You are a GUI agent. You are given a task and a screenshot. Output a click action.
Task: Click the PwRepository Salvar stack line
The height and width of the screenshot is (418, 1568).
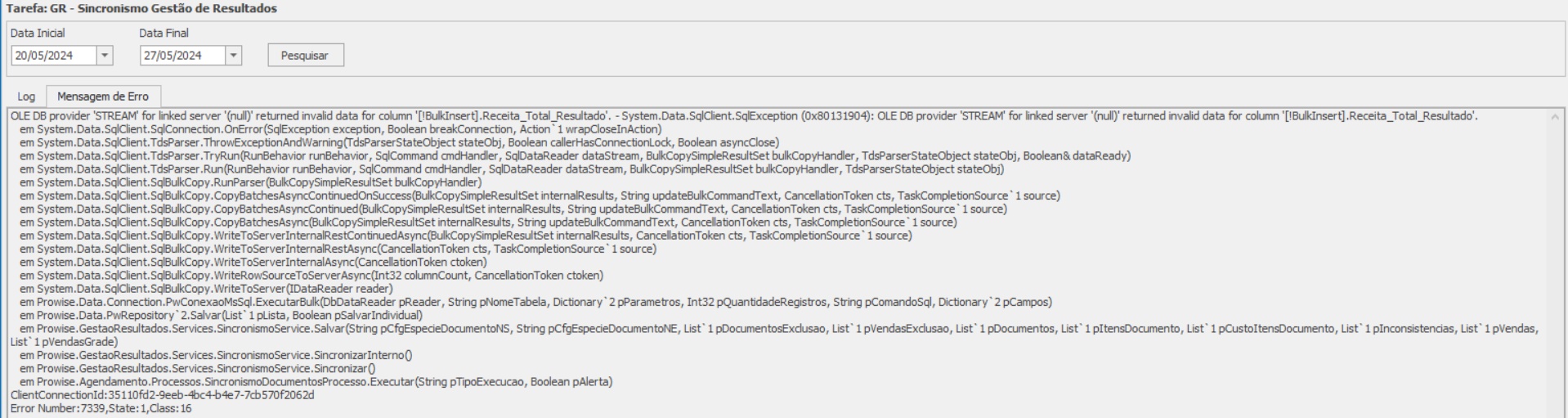point(221,315)
